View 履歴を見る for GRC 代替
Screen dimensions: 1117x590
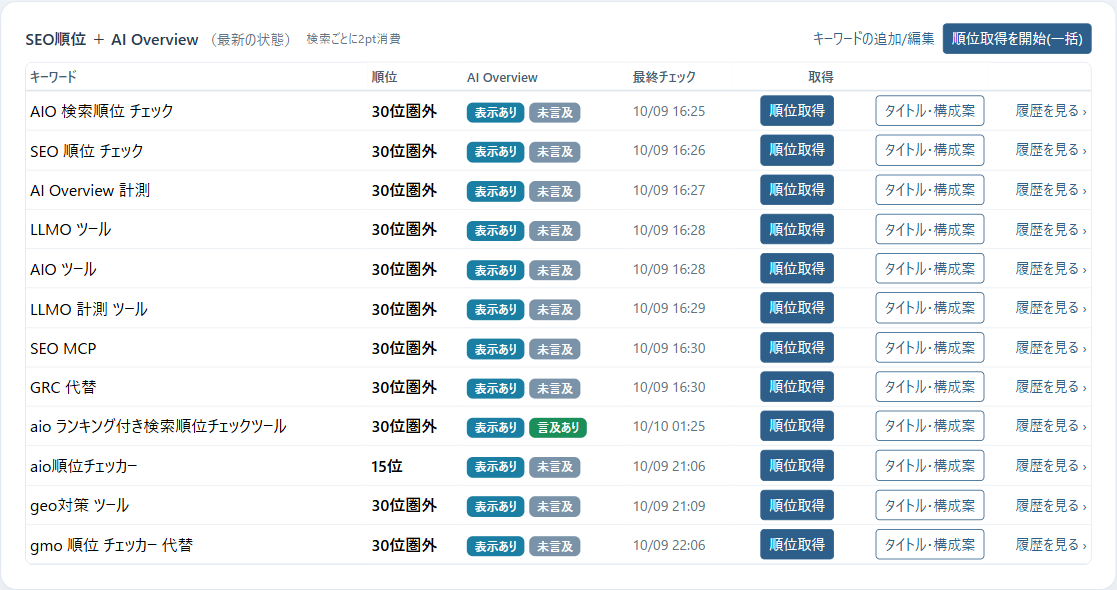tap(1051, 387)
